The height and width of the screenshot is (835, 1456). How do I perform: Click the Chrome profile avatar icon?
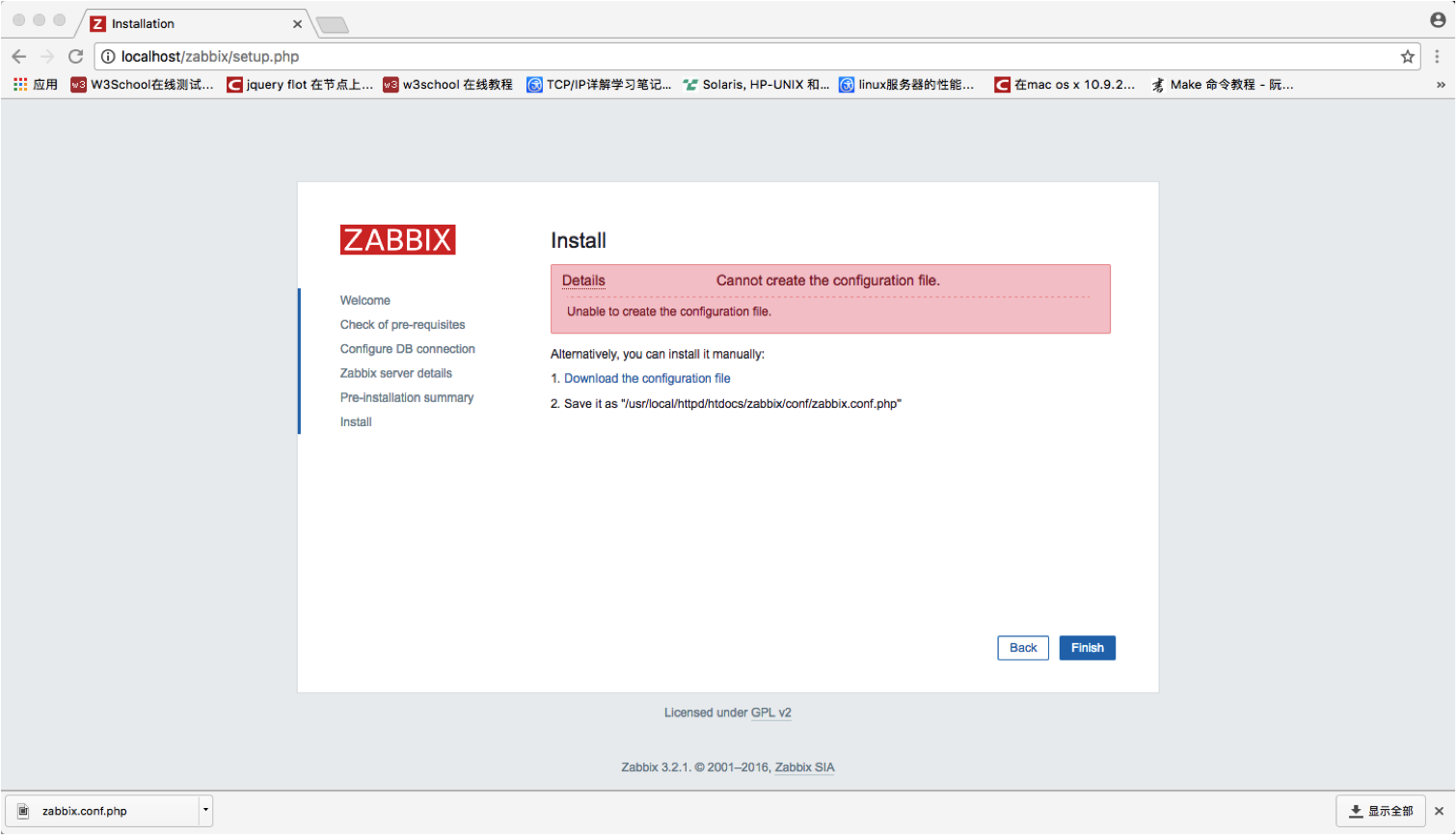tap(1438, 20)
